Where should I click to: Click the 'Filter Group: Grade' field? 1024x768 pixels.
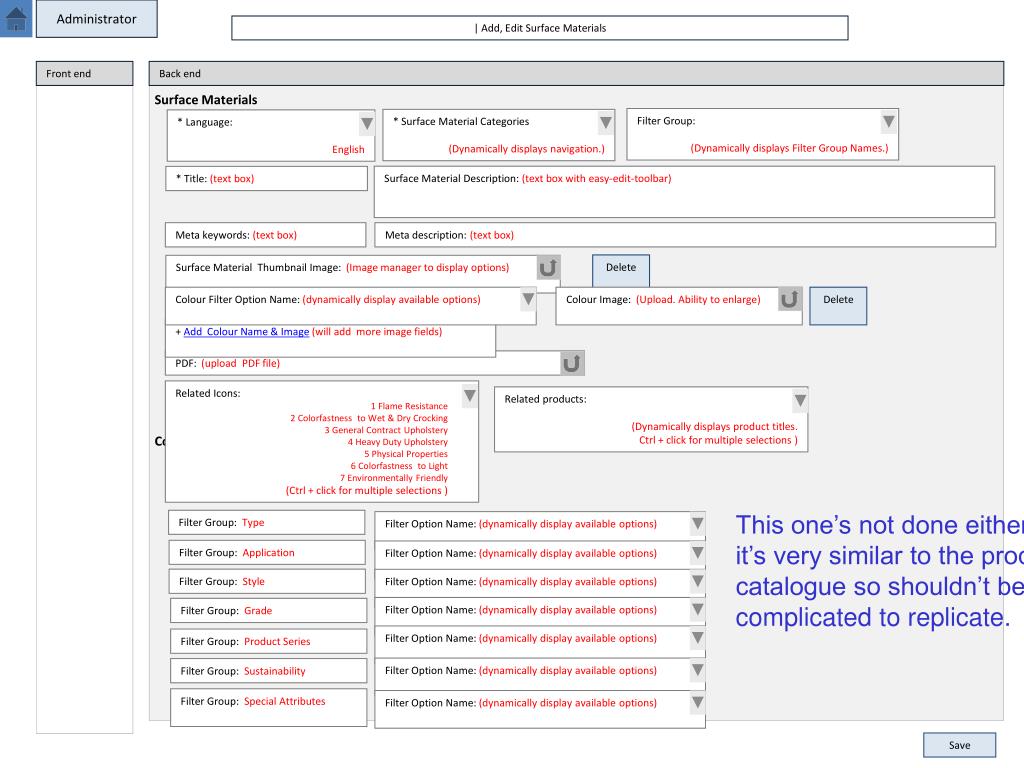268,611
